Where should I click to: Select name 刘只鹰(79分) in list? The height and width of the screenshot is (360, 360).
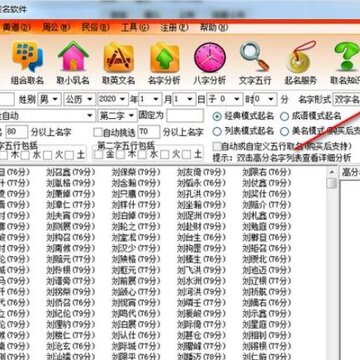136,194
